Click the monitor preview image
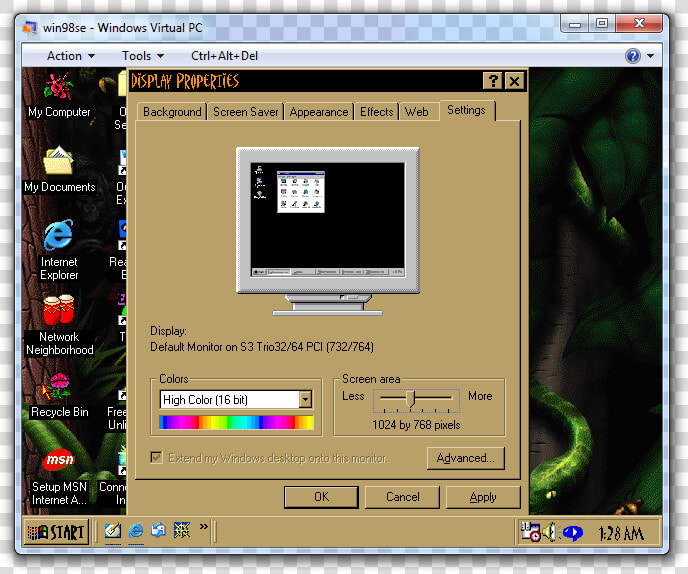This screenshot has width=688, height=574. pyautogui.click(x=328, y=231)
